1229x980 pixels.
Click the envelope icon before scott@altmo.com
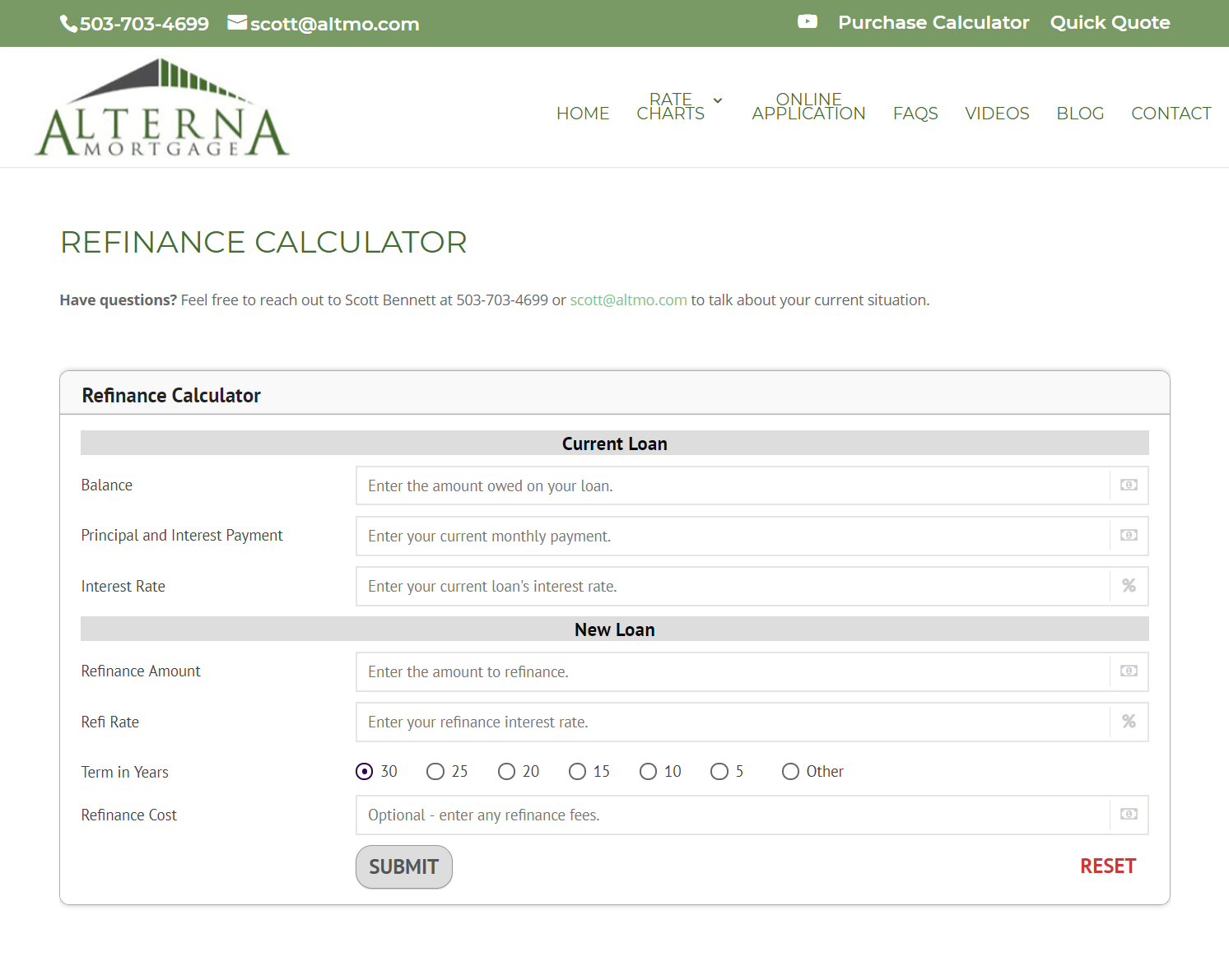pos(237,23)
